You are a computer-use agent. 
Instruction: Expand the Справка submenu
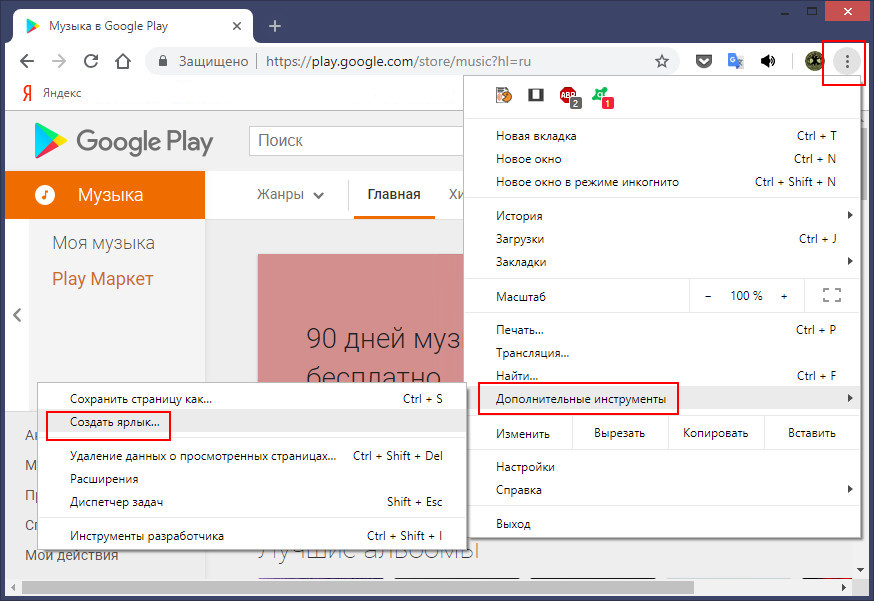pyautogui.click(x=662, y=490)
